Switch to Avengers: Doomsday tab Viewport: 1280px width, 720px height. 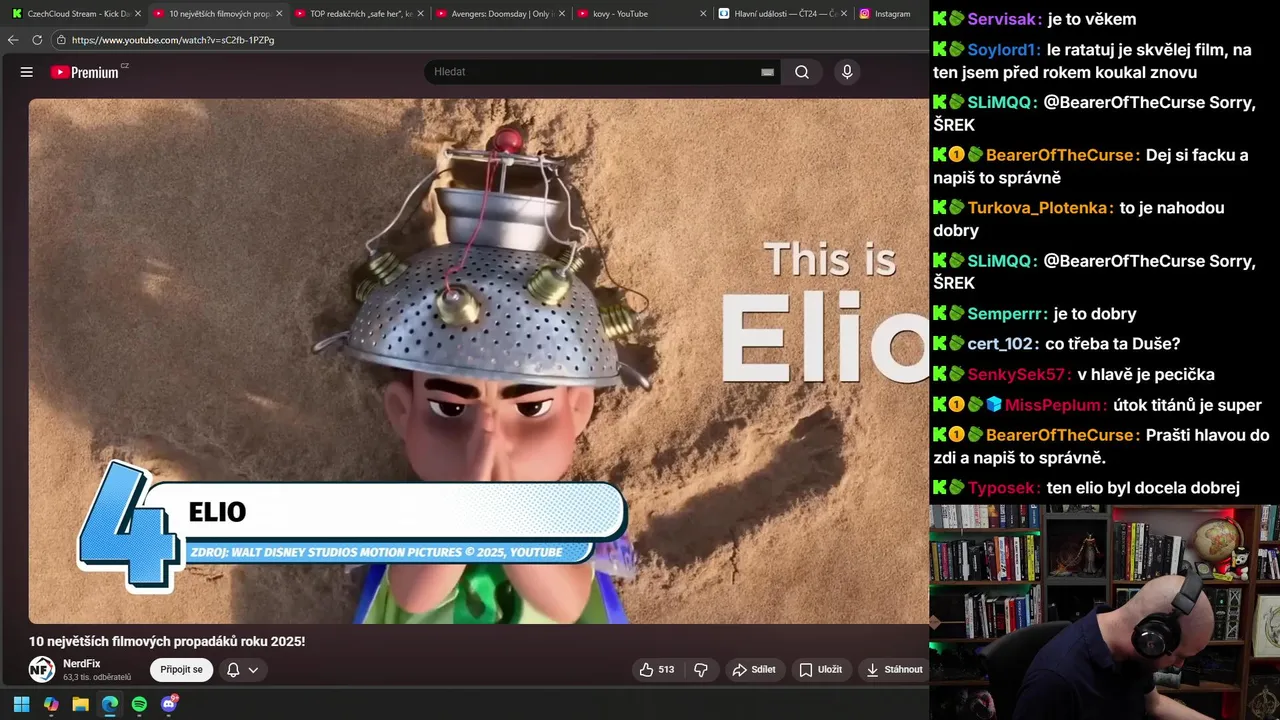(x=500, y=14)
